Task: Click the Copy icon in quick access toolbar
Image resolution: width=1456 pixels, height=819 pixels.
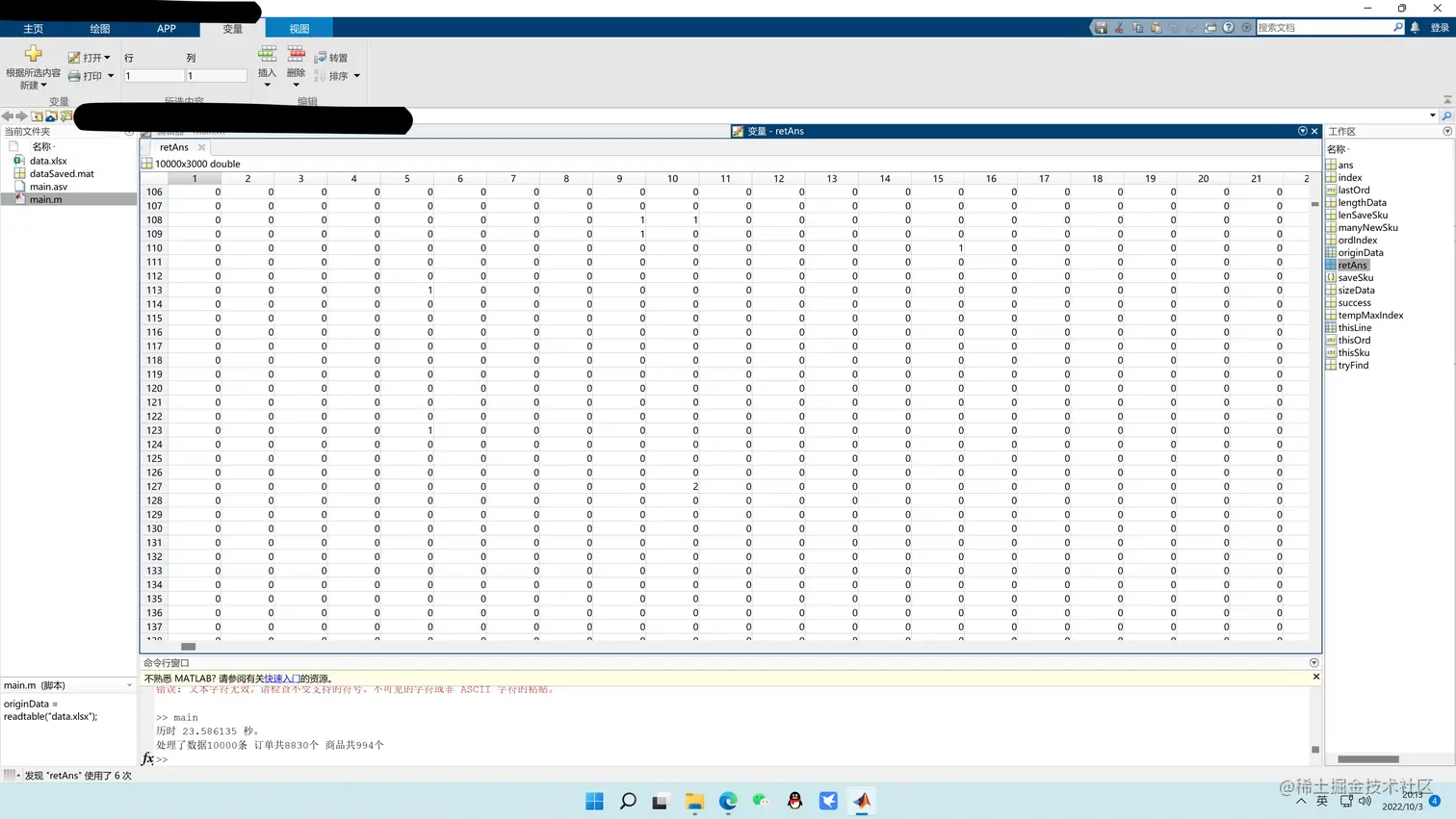Action: pyautogui.click(x=1137, y=28)
